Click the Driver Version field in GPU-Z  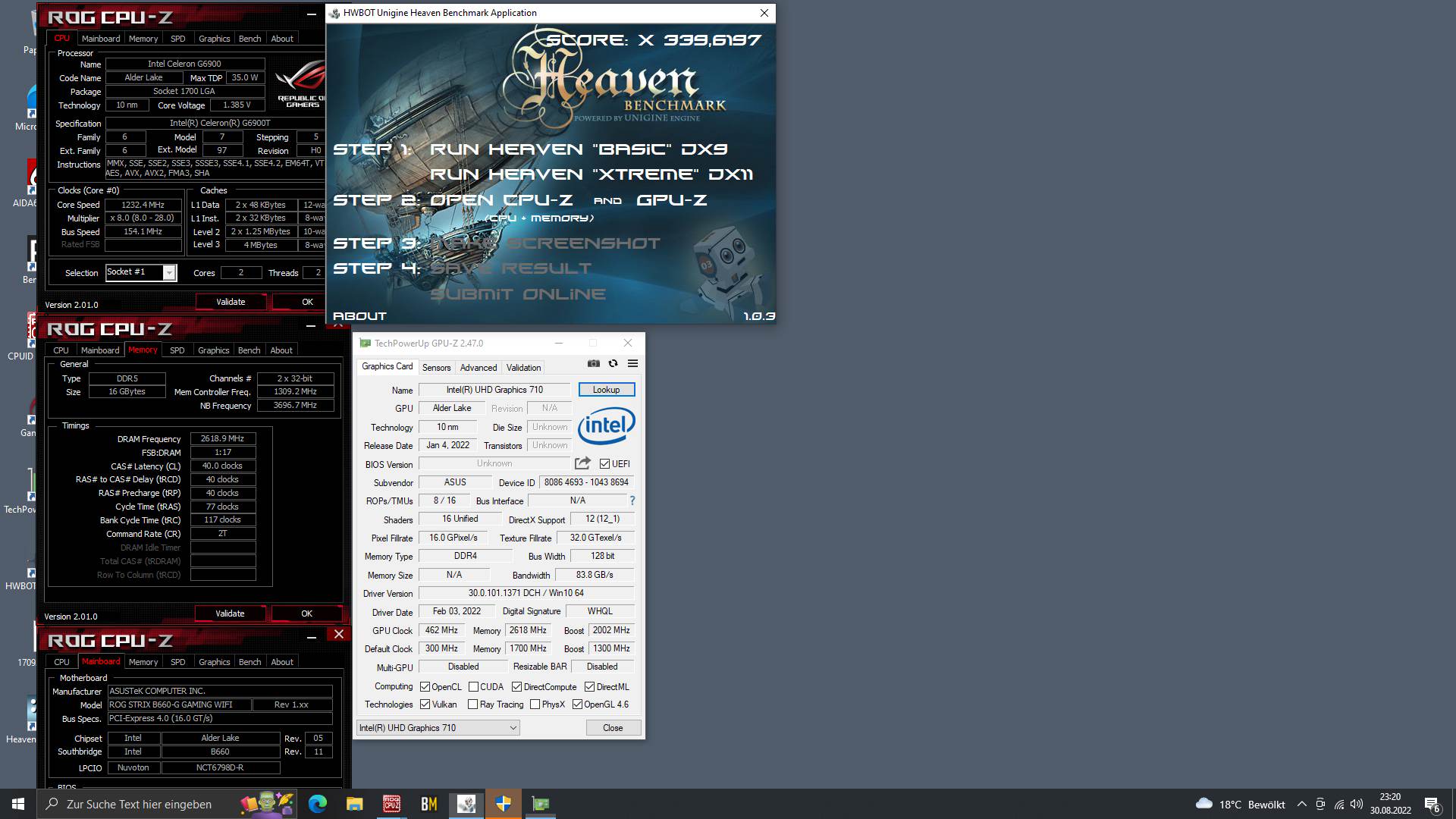tap(526, 593)
